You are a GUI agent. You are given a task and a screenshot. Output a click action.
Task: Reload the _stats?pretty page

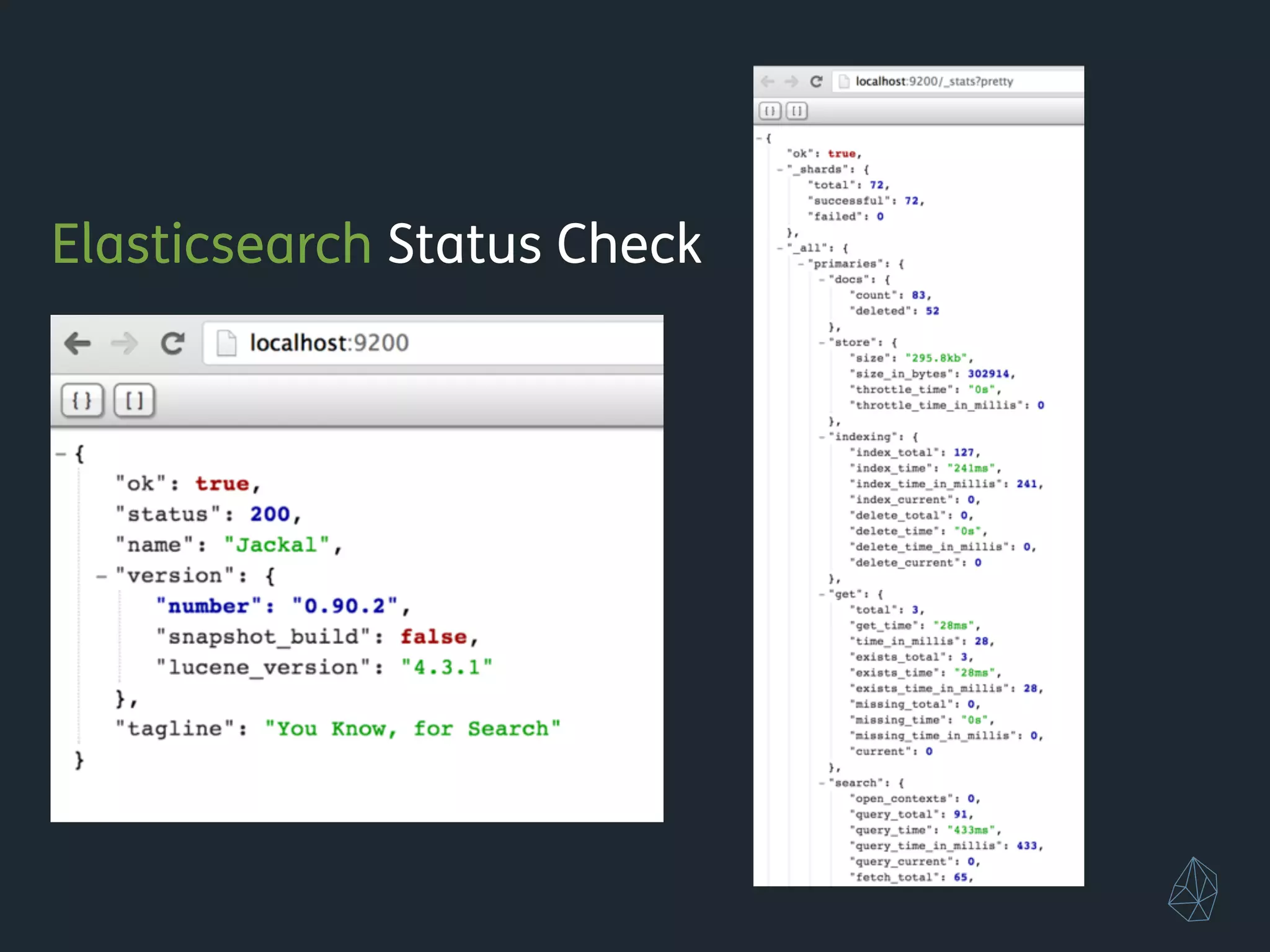[816, 81]
